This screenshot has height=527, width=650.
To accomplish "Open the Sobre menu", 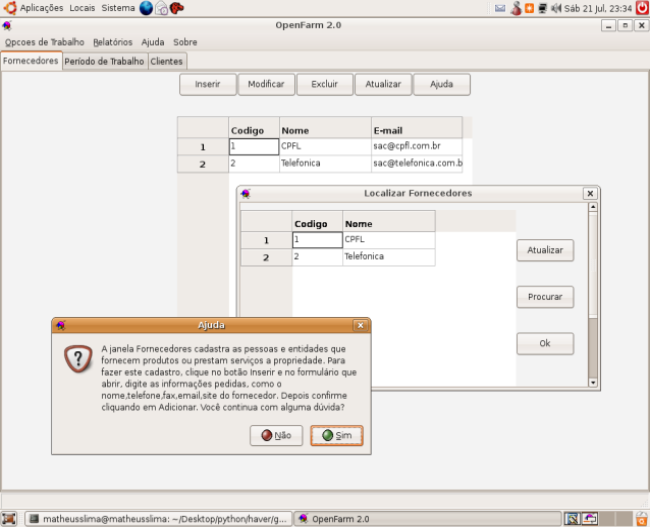I will (185, 42).
